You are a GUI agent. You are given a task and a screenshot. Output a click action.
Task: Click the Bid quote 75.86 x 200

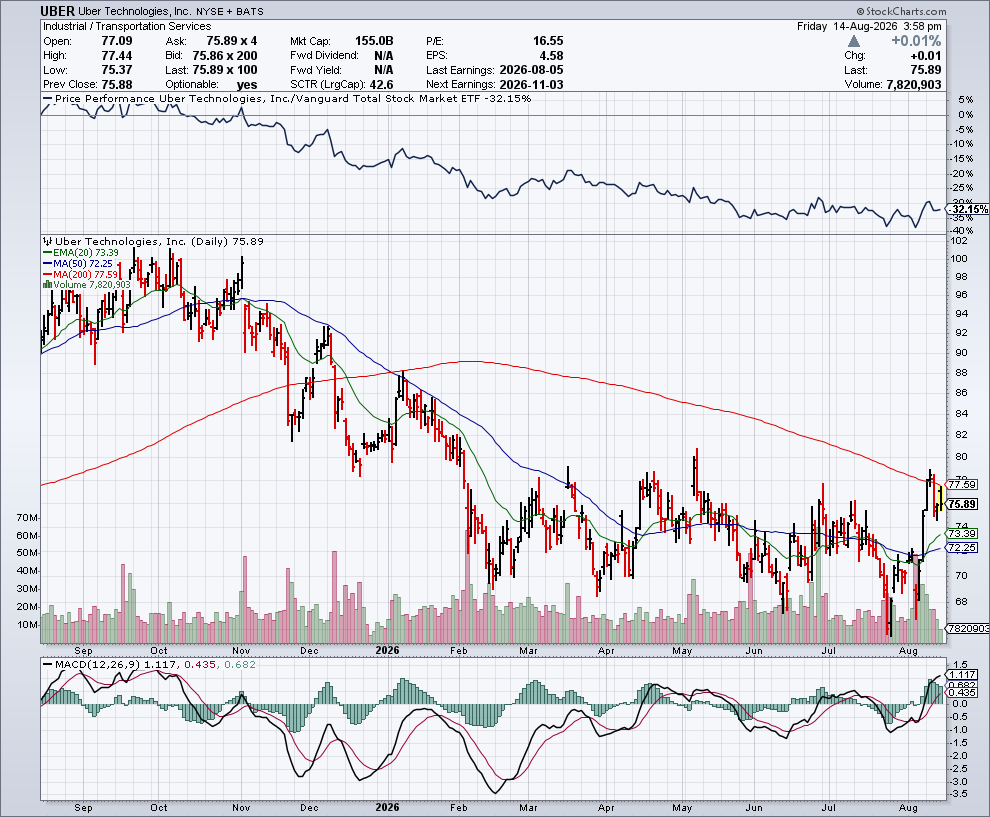pyautogui.click(x=225, y=56)
